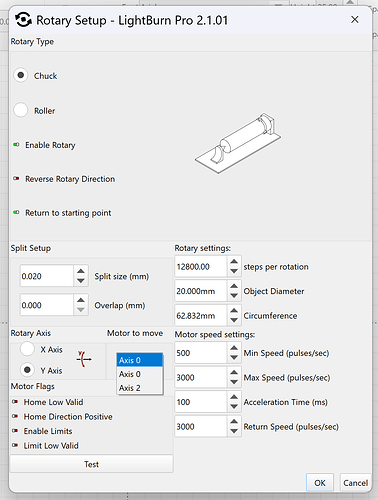Toggle the Enable Rotary switch
This screenshot has height=500, width=378.
[x=16, y=145]
